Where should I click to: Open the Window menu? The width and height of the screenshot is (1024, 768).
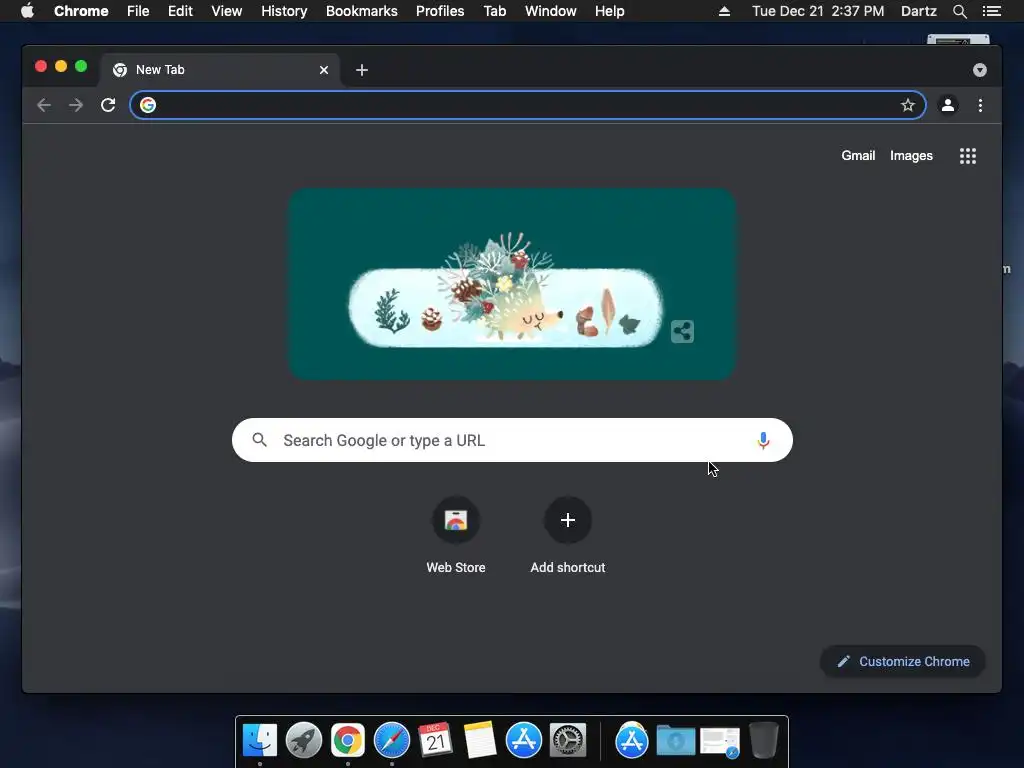point(551,11)
